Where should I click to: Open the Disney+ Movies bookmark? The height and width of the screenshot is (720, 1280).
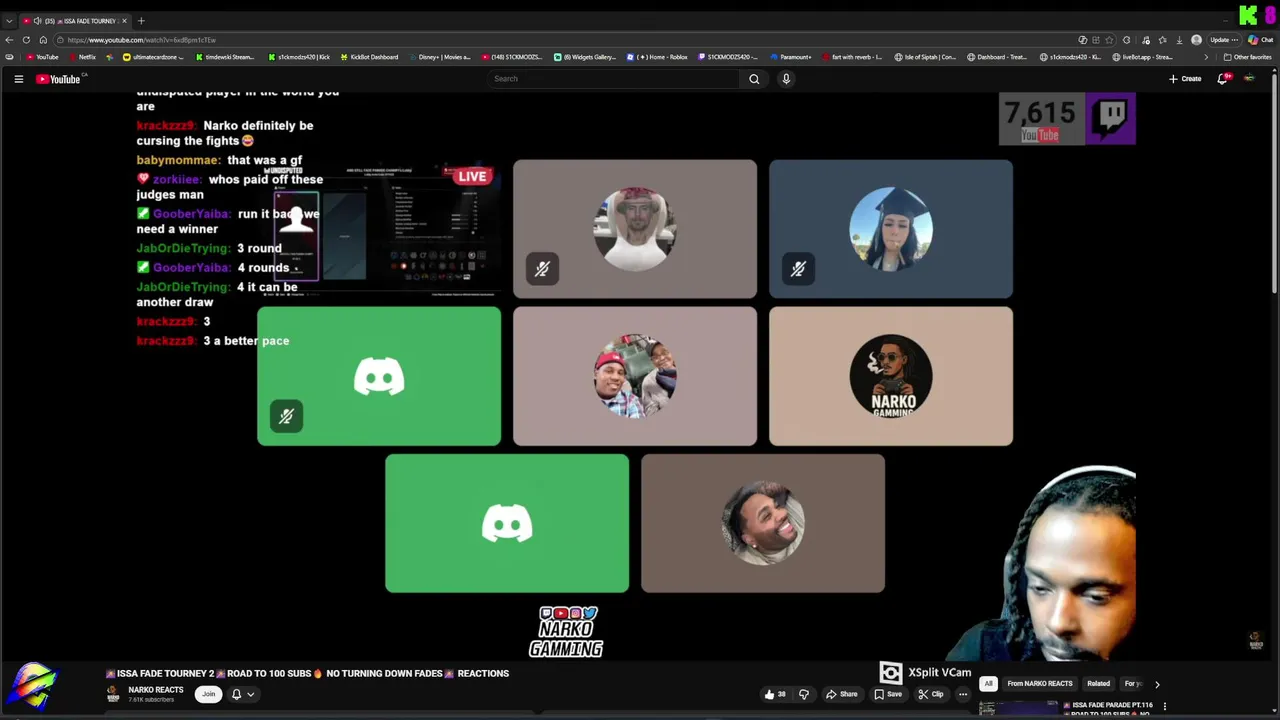[x=440, y=57]
